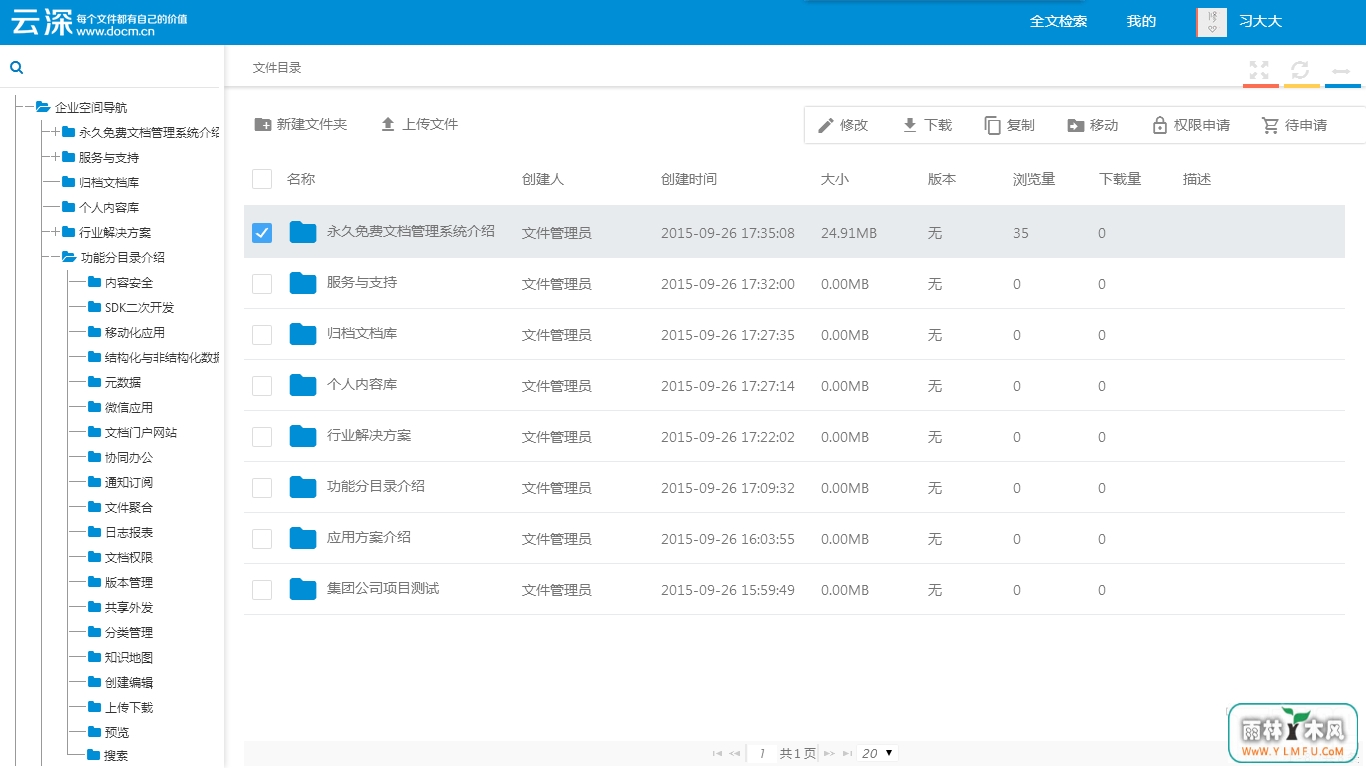Select SDK二次开发 in the tree
The height and width of the screenshot is (768, 1366).
(x=139, y=308)
